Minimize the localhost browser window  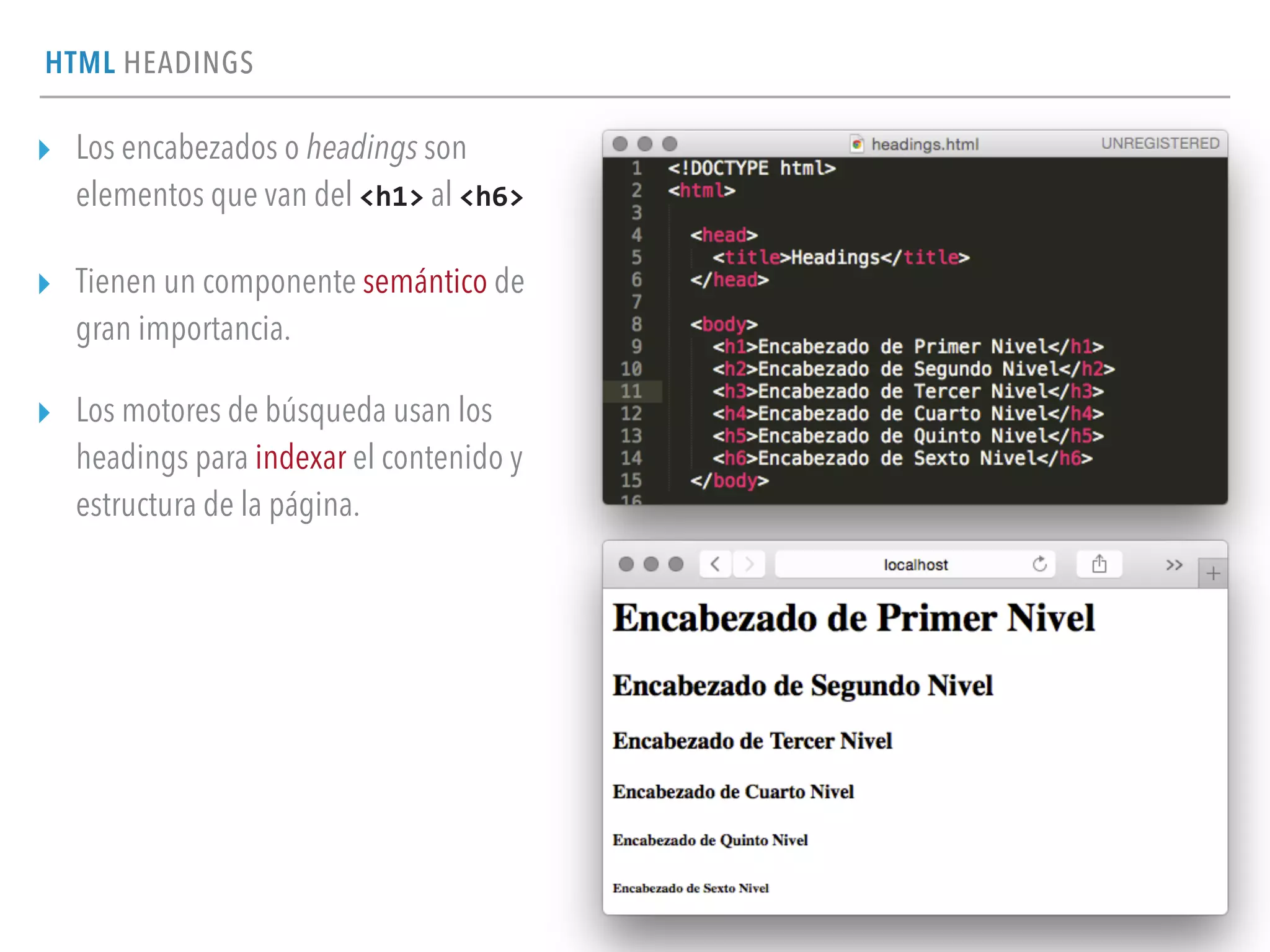(x=651, y=564)
